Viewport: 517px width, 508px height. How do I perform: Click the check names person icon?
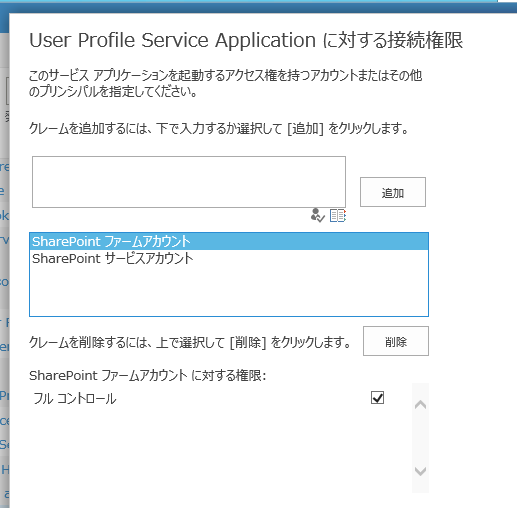pyautogui.click(x=317, y=215)
